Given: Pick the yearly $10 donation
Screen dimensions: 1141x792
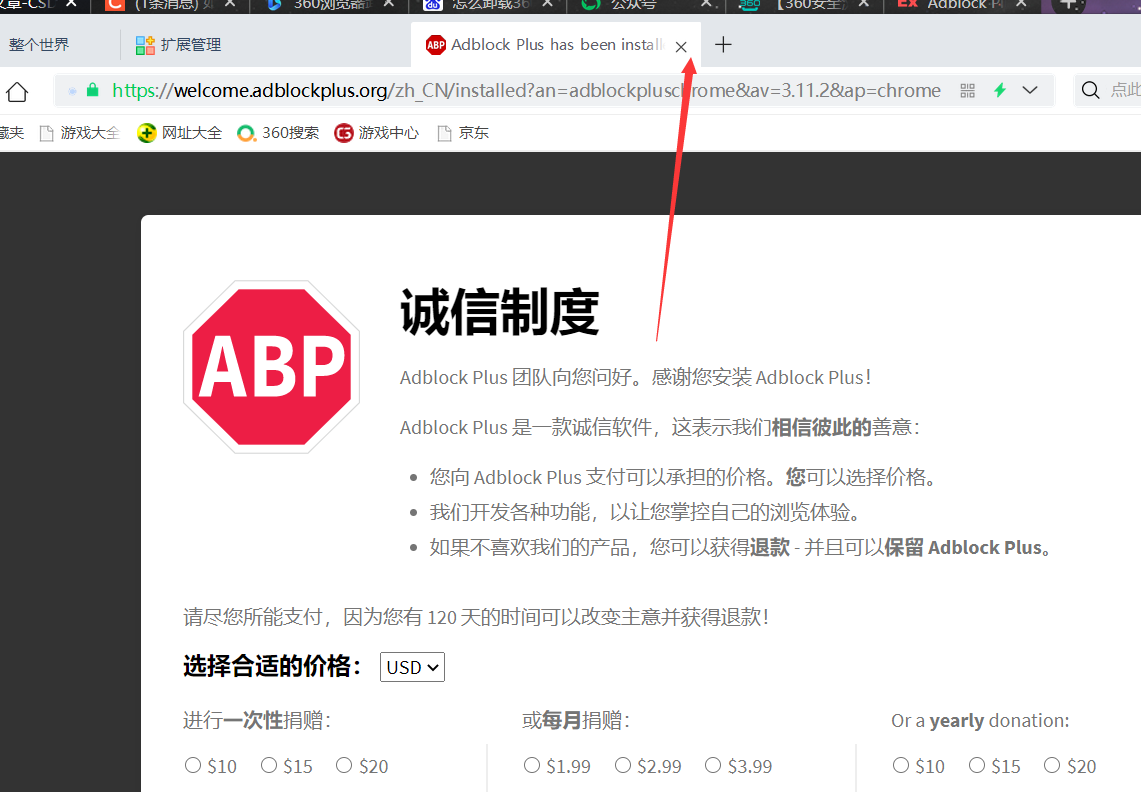Looking at the screenshot, I should [901, 765].
